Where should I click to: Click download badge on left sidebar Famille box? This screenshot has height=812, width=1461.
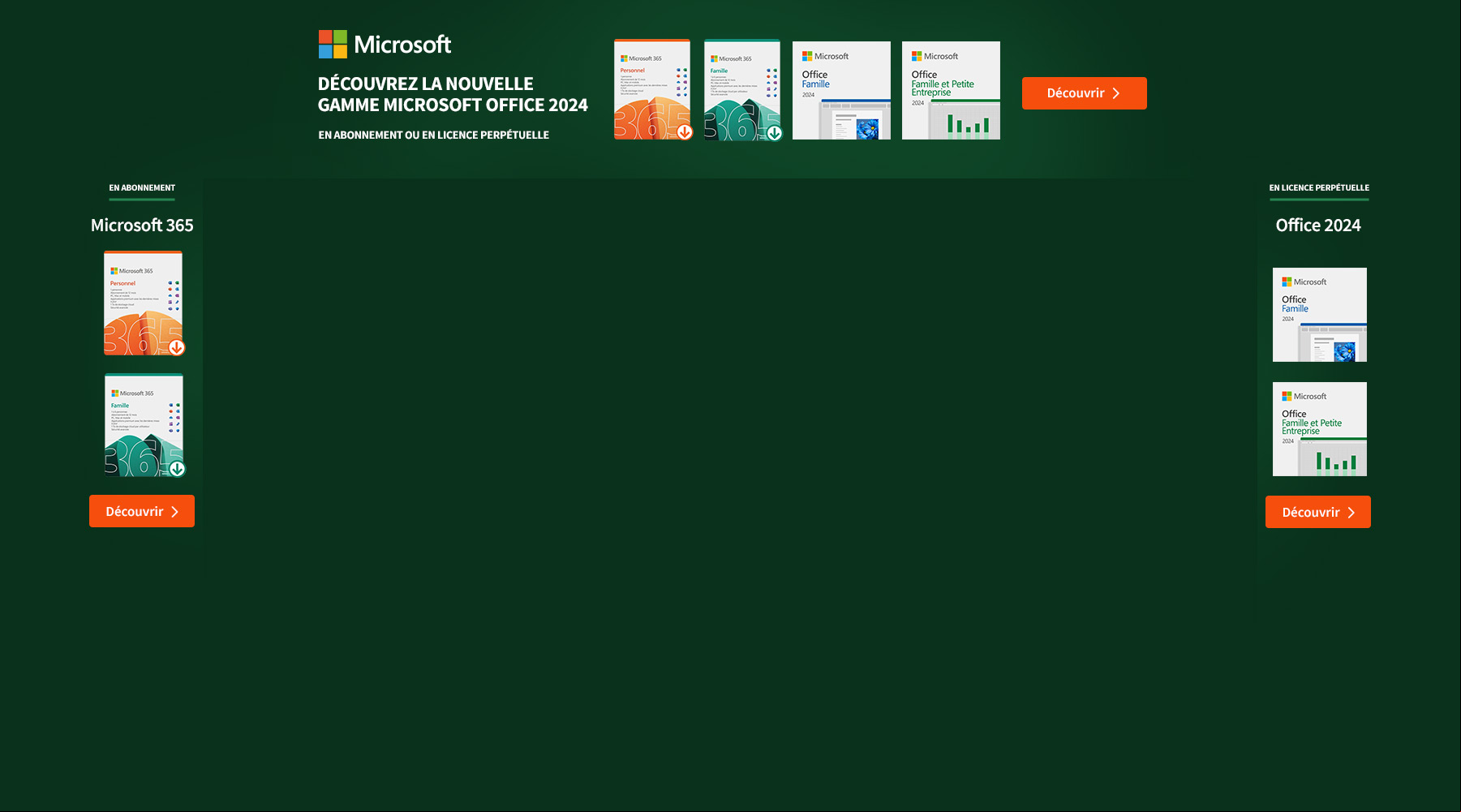click(x=178, y=469)
